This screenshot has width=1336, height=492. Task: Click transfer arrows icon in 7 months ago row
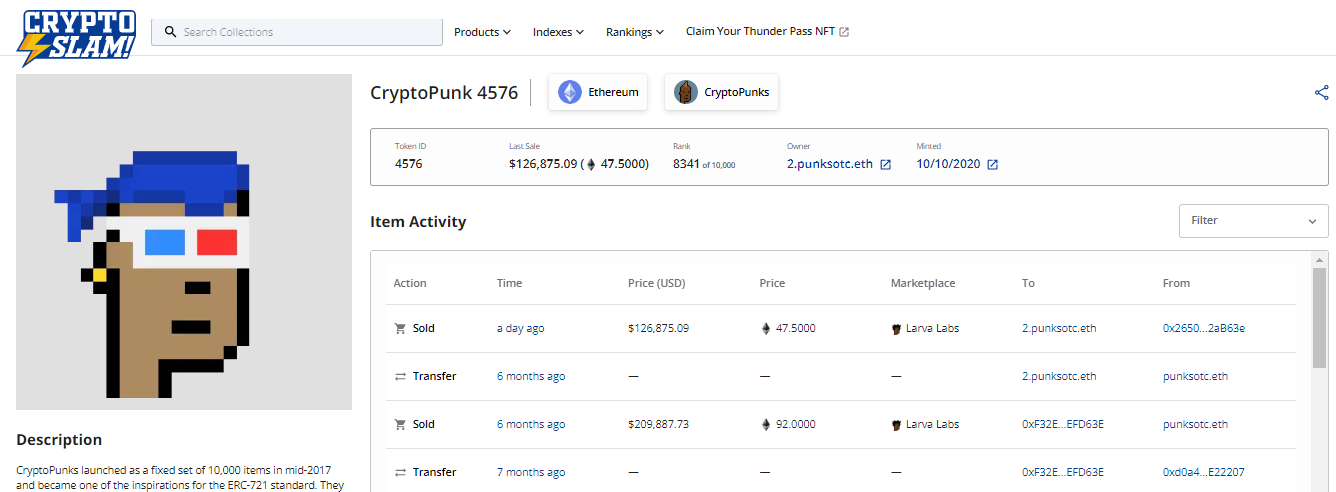(400, 472)
